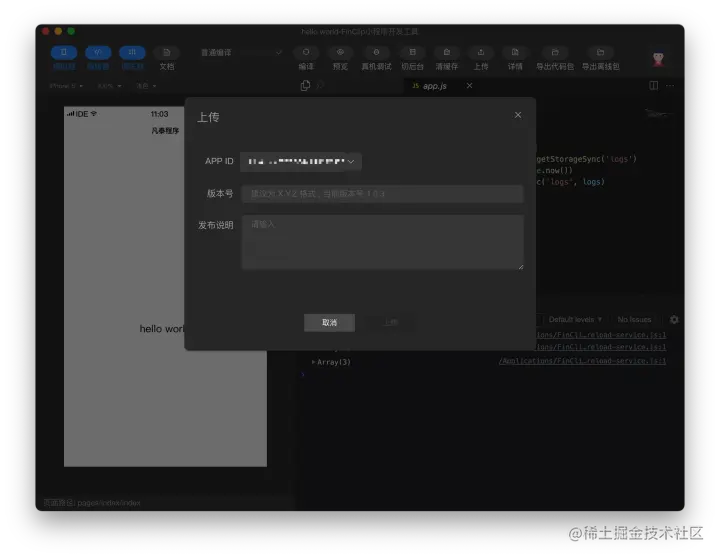
Task: Open console settings gear icon
Action: [x=674, y=319]
